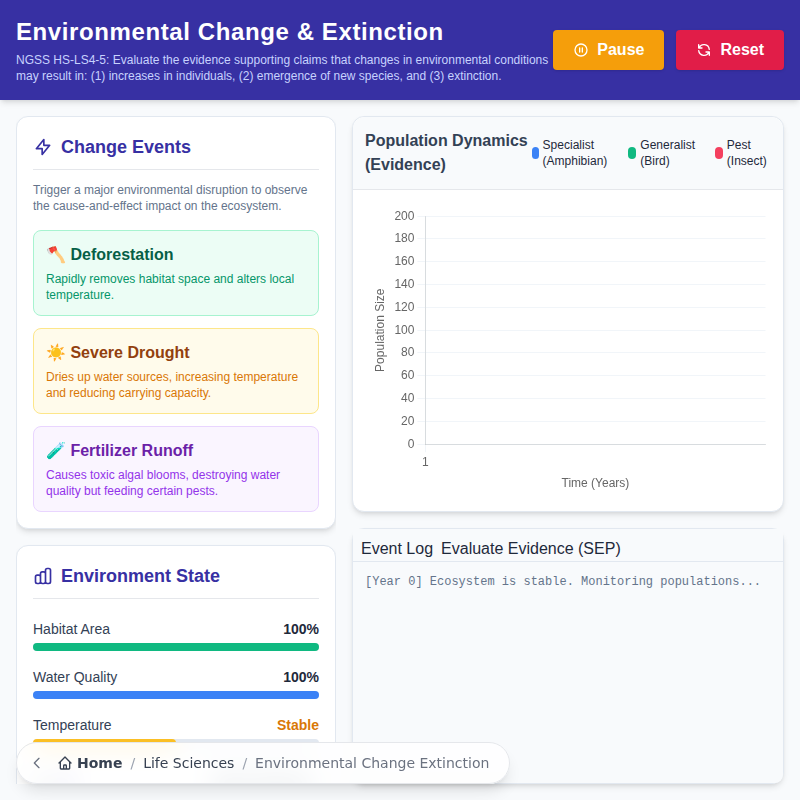Viewport: 800px width, 800px height.
Task: Click the back chevron on the breadcrumb bar
Action: tap(36, 762)
